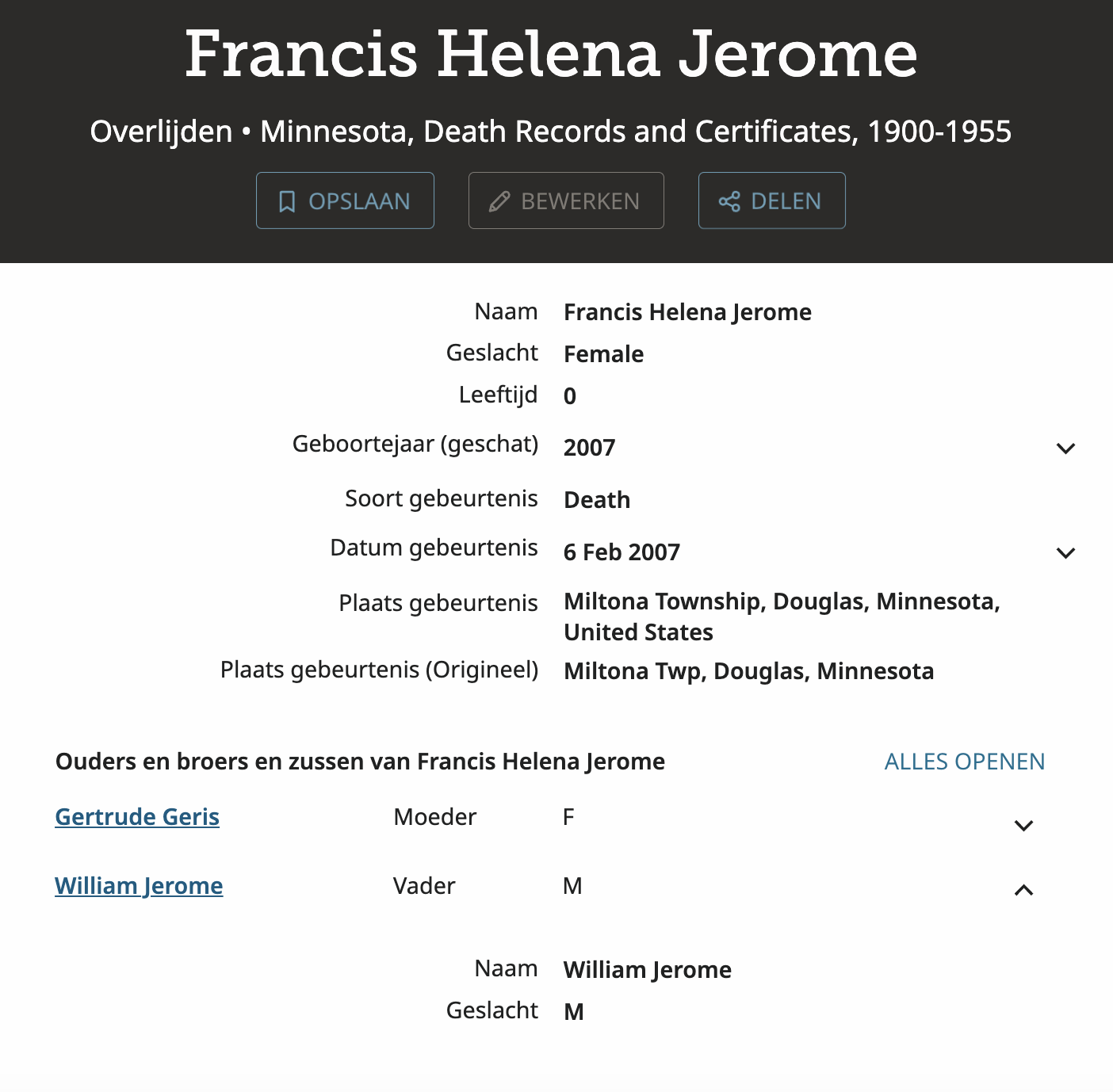The height and width of the screenshot is (1092, 1113).
Task: Click the pencil icon on Bewerken
Action: [499, 201]
